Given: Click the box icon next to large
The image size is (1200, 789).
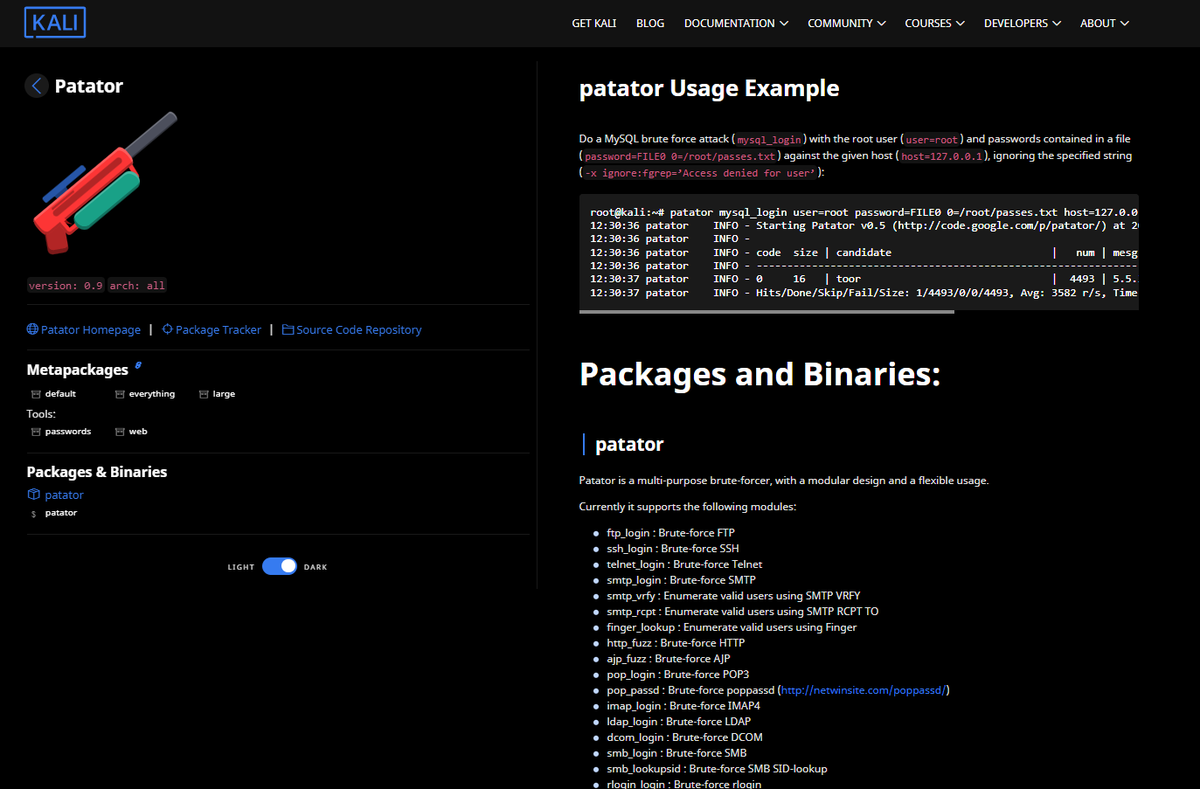Looking at the screenshot, I should coord(204,394).
